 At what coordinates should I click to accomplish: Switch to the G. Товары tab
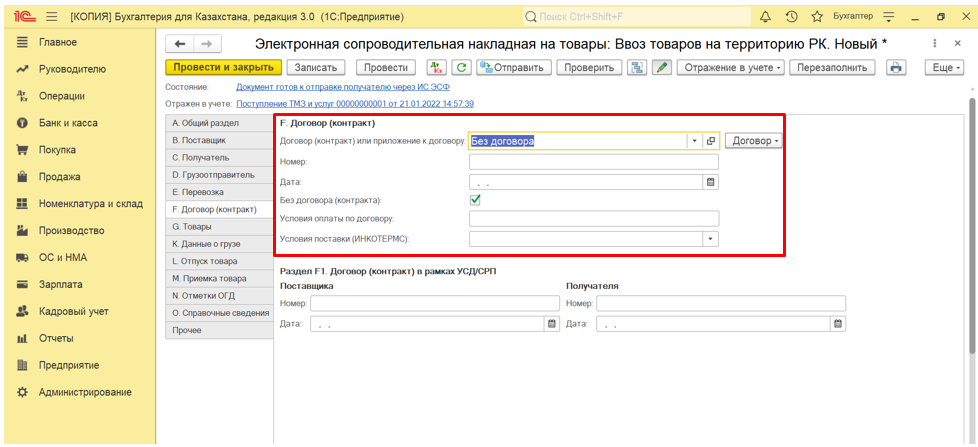click(x=191, y=227)
